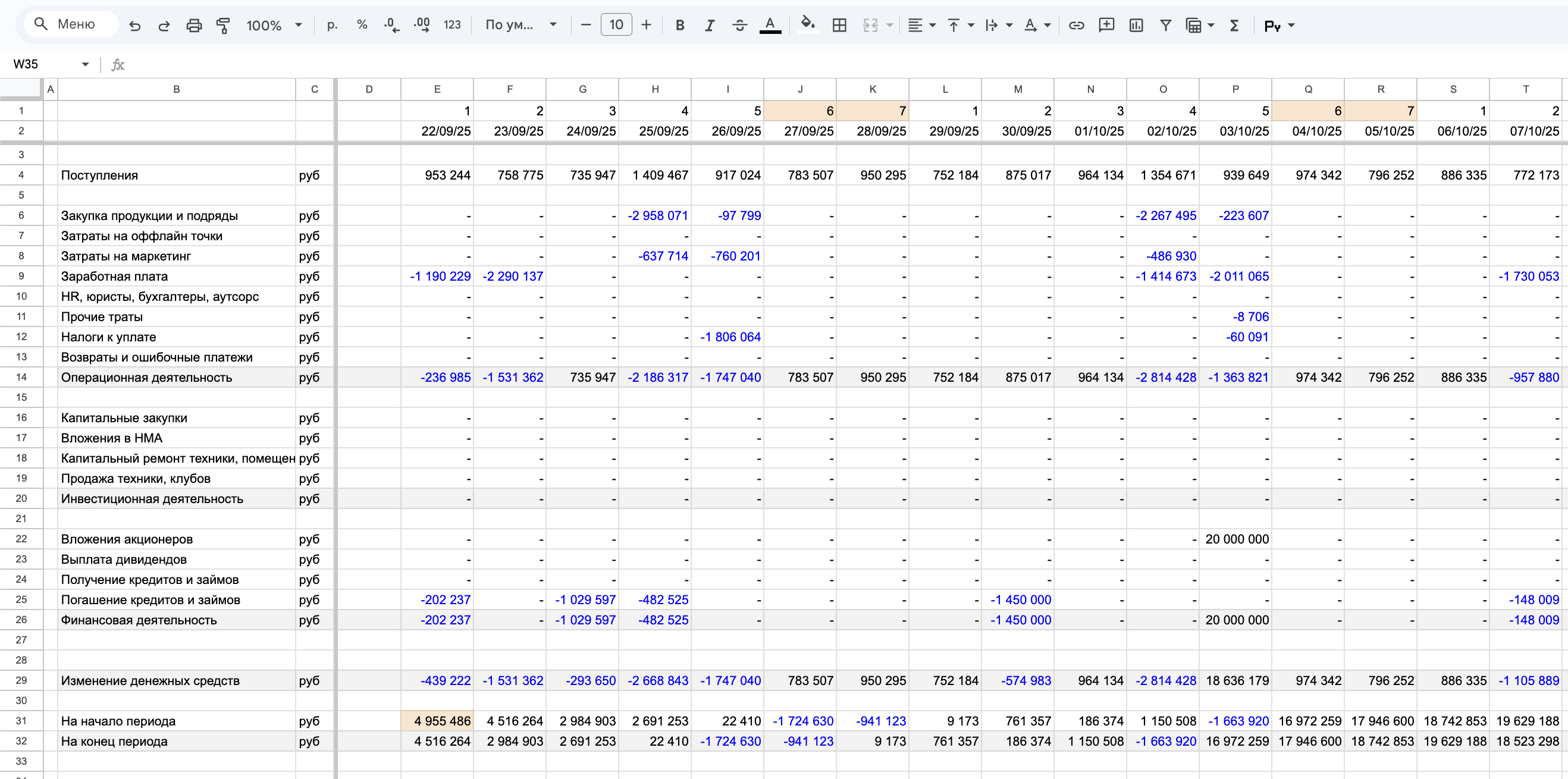Image resolution: width=1568 pixels, height=779 pixels.
Task: Select cell Поступления
Action: click(177, 175)
